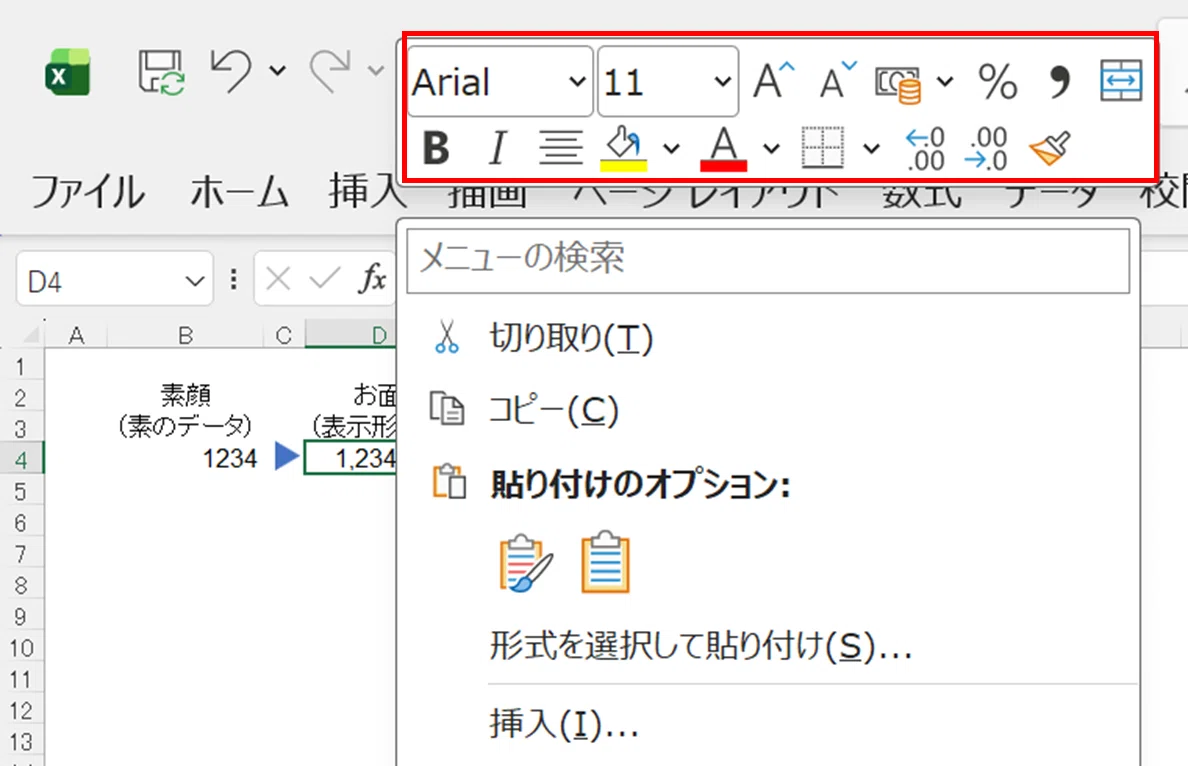Undo the last action
This screenshot has height=766, width=1188.
(231, 71)
